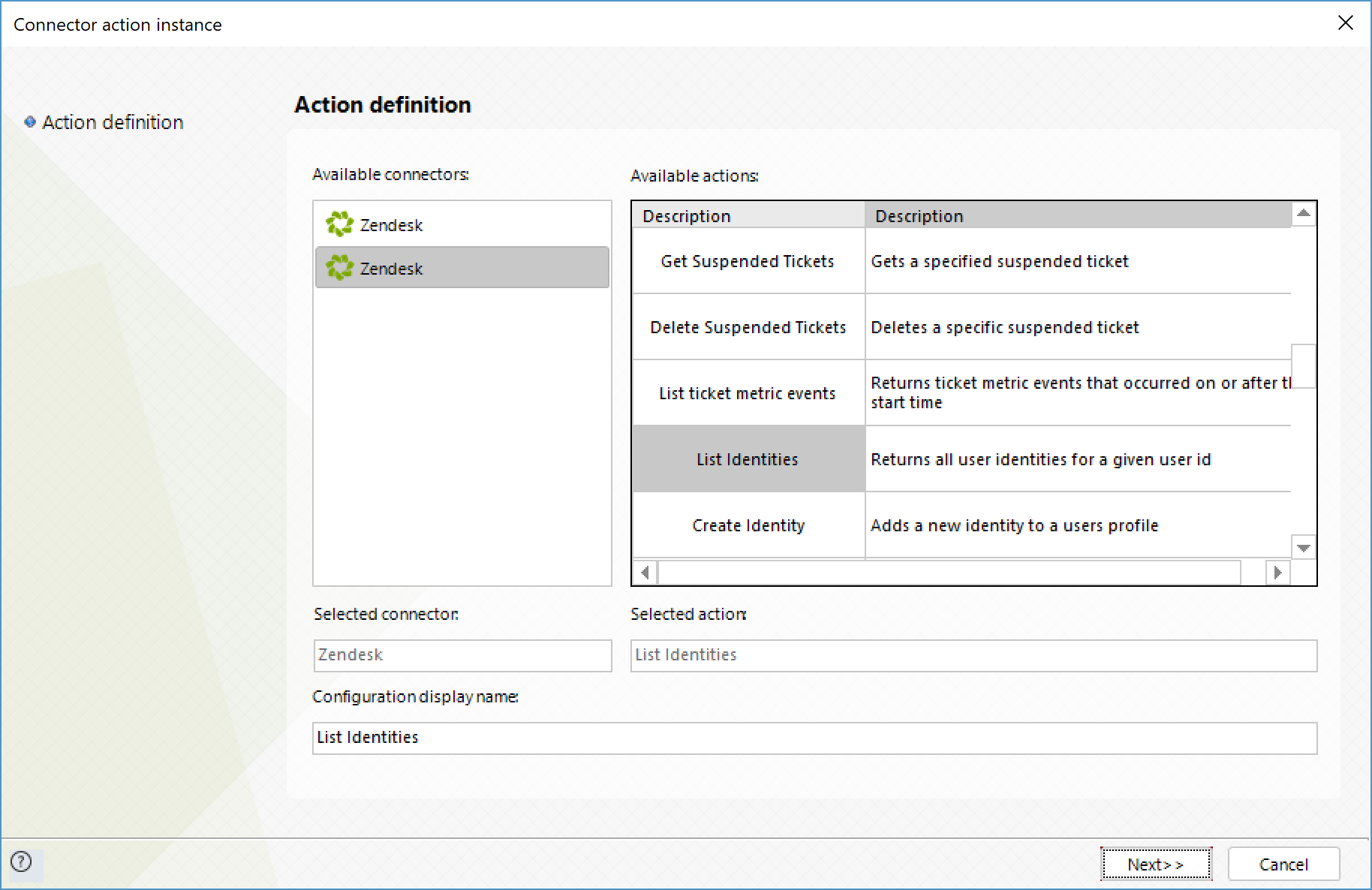Select List ticket metric events action
The height and width of the screenshot is (890, 1372).
coord(748,393)
